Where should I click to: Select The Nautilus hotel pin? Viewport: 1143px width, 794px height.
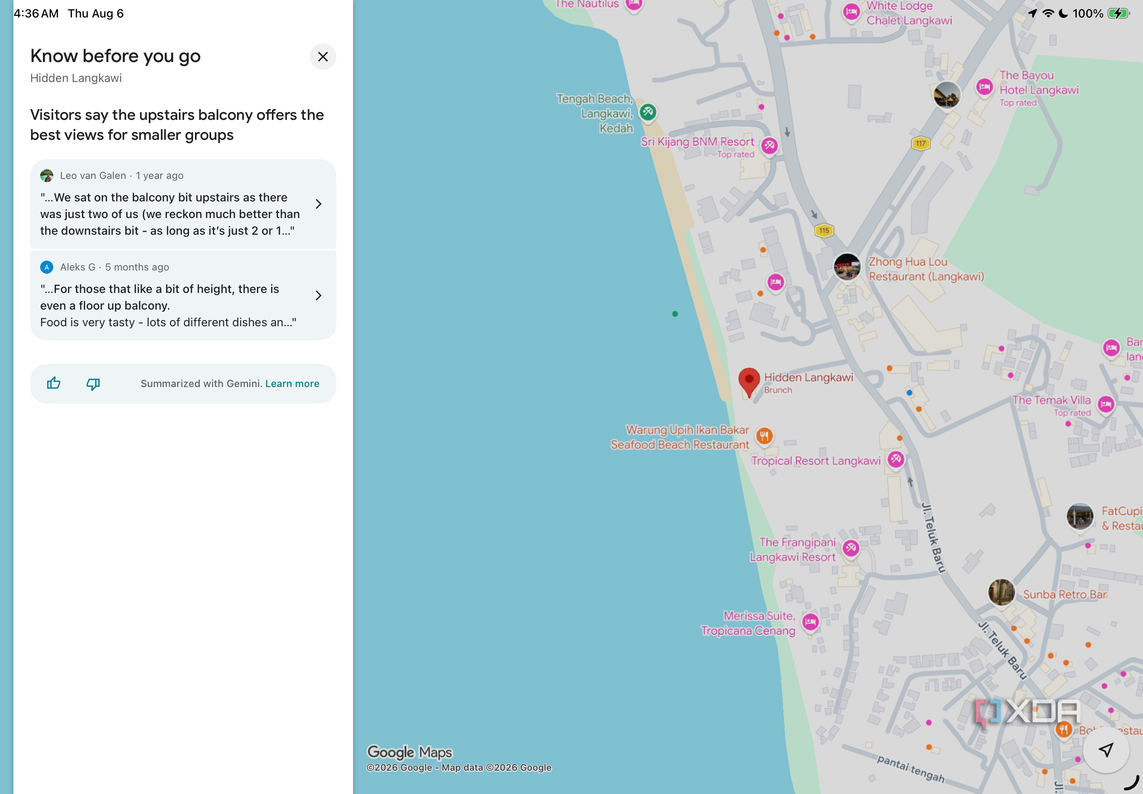[x=633, y=5]
